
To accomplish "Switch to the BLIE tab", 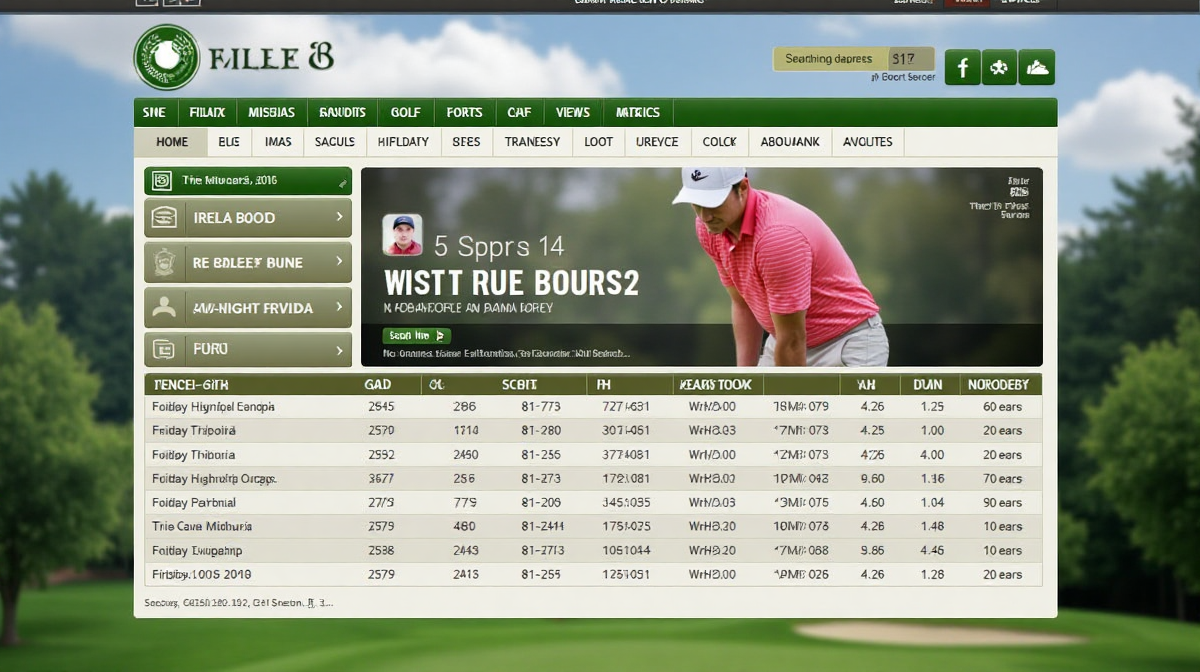I will tap(229, 142).
